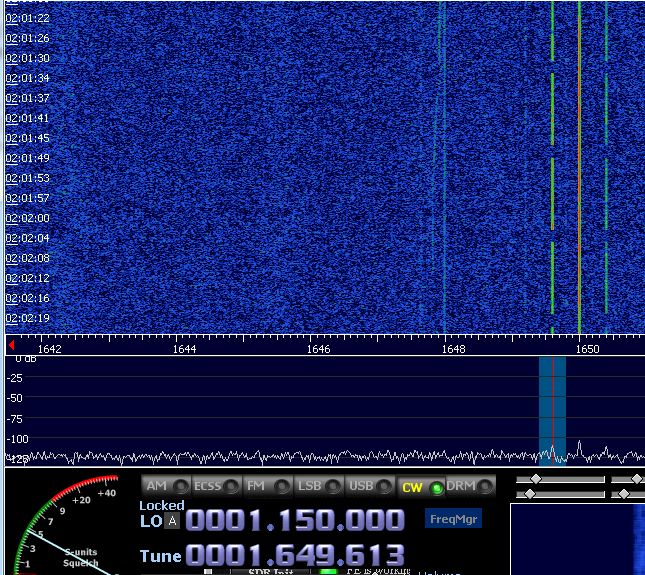Select AM demodulation mode
The width and height of the screenshot is (645, 575).
[166, 486]
